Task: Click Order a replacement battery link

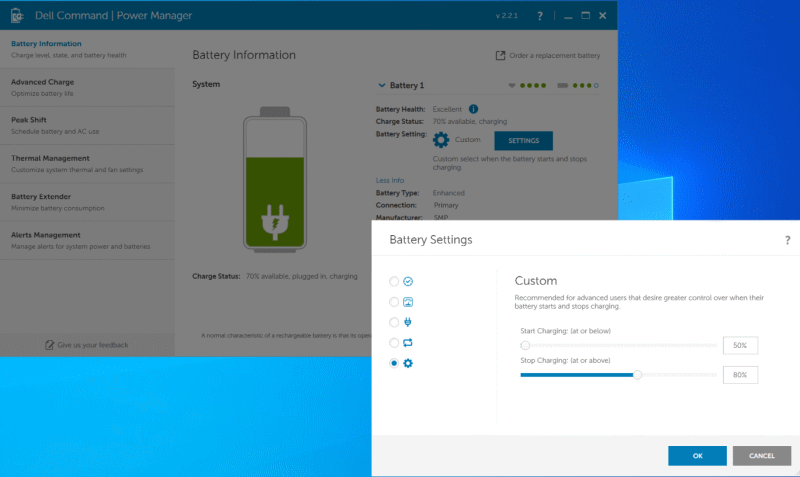Action: (555, 56)
